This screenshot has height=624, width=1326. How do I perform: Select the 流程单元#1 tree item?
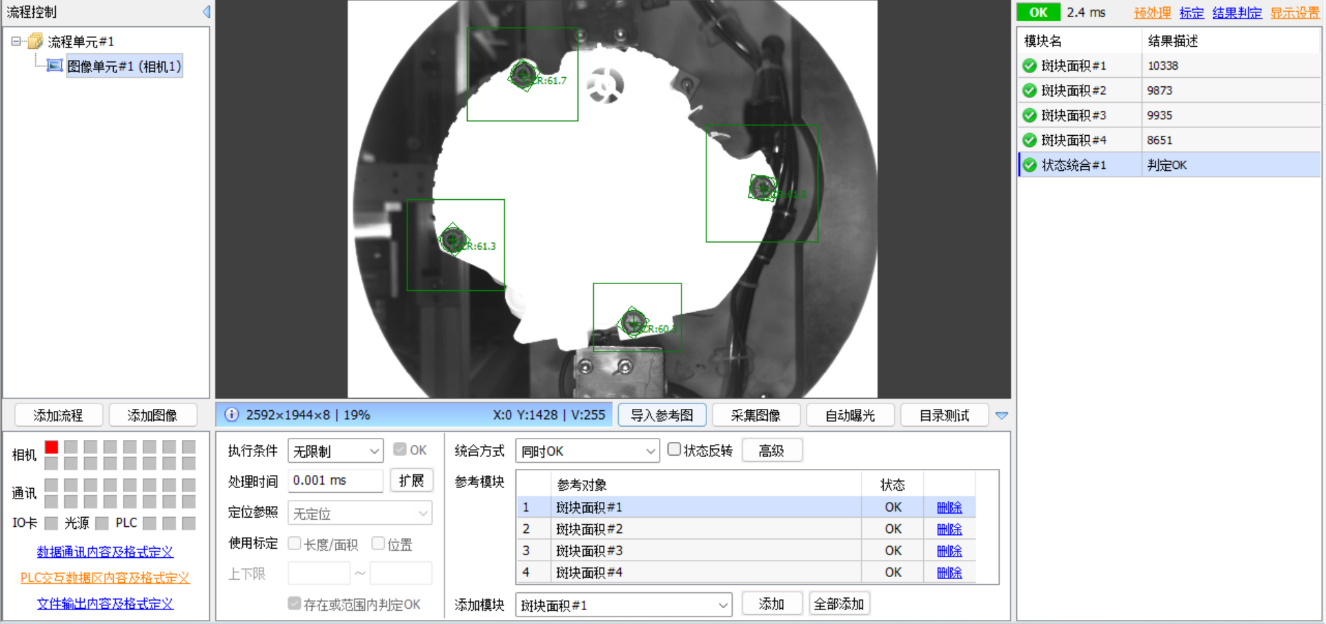pyautogui.click(x=81, y=41)
